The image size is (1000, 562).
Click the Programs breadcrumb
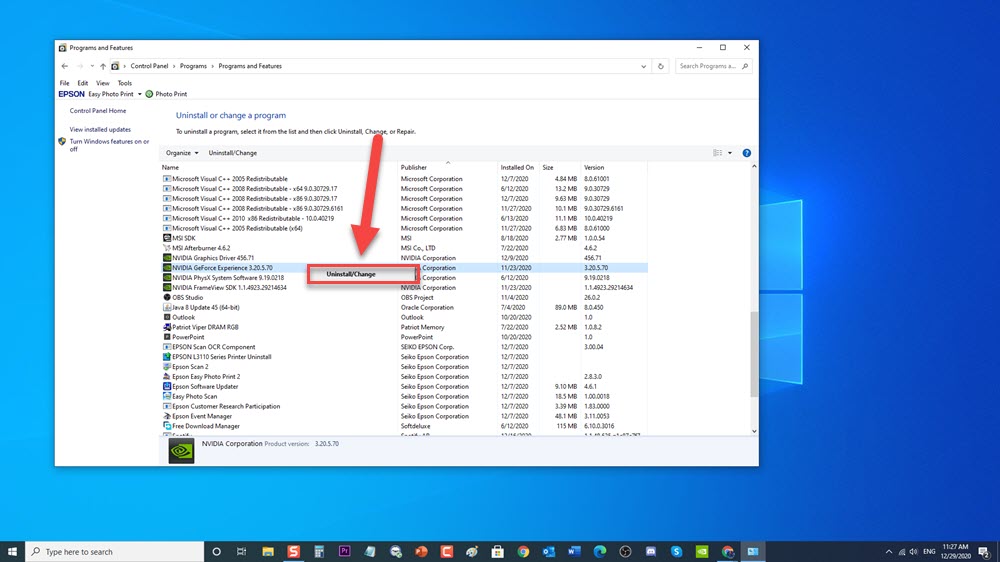tap(193, 66)
